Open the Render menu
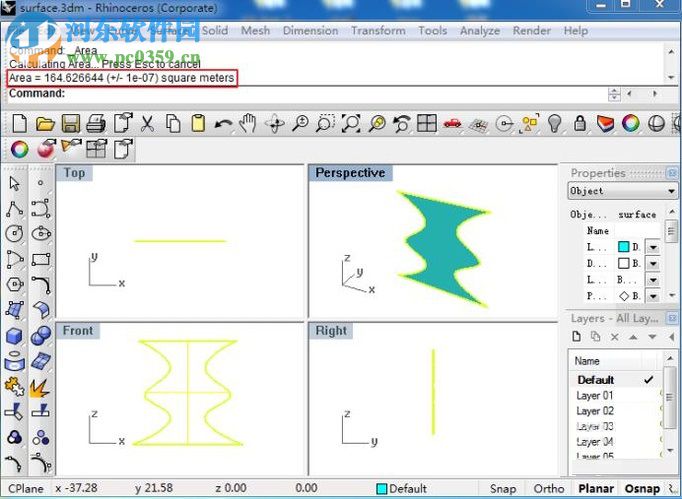This screenshot has width=682, height=499. click(x=532, y=30)
